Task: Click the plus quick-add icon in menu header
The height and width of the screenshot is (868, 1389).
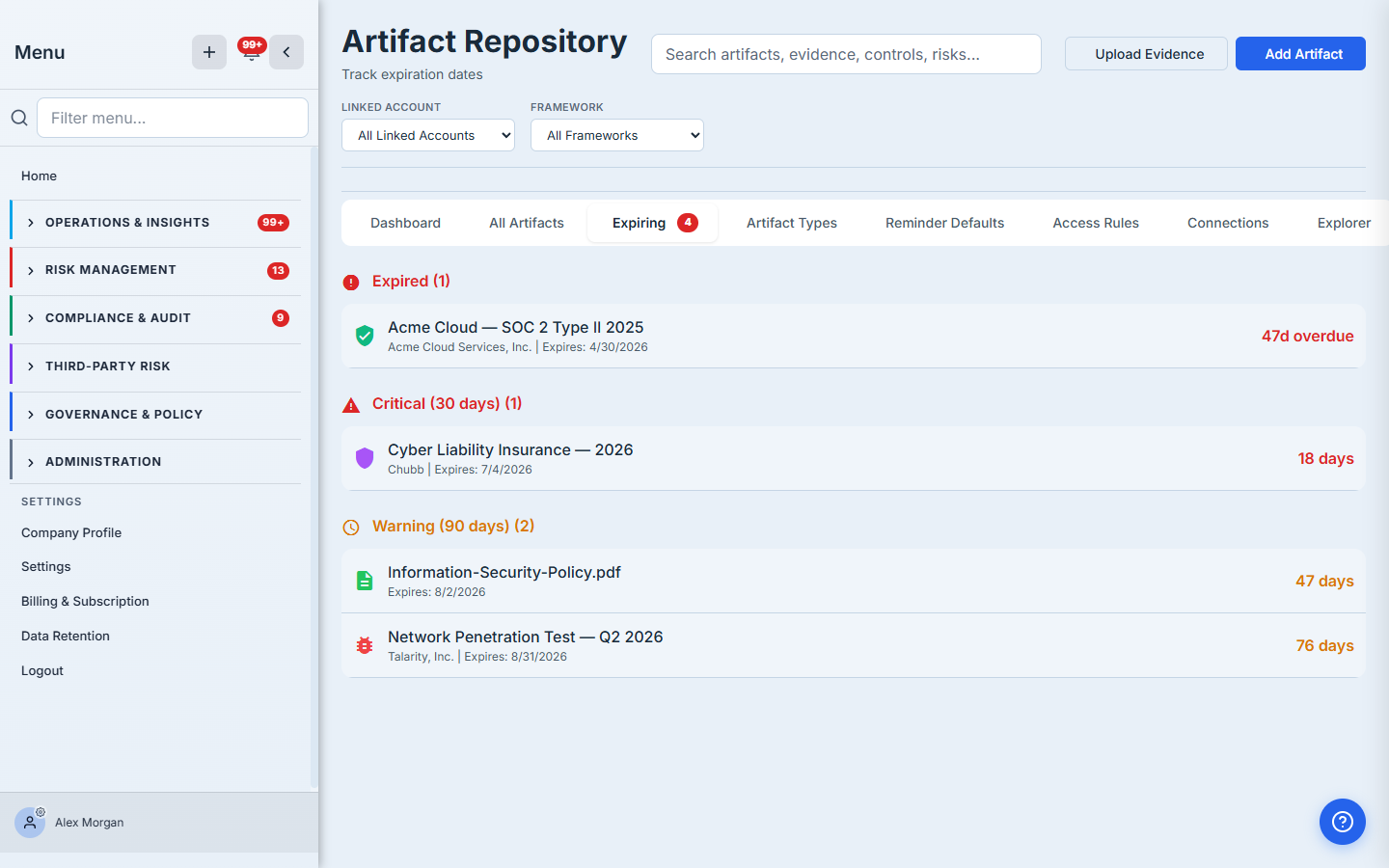Action: (209, 52)
